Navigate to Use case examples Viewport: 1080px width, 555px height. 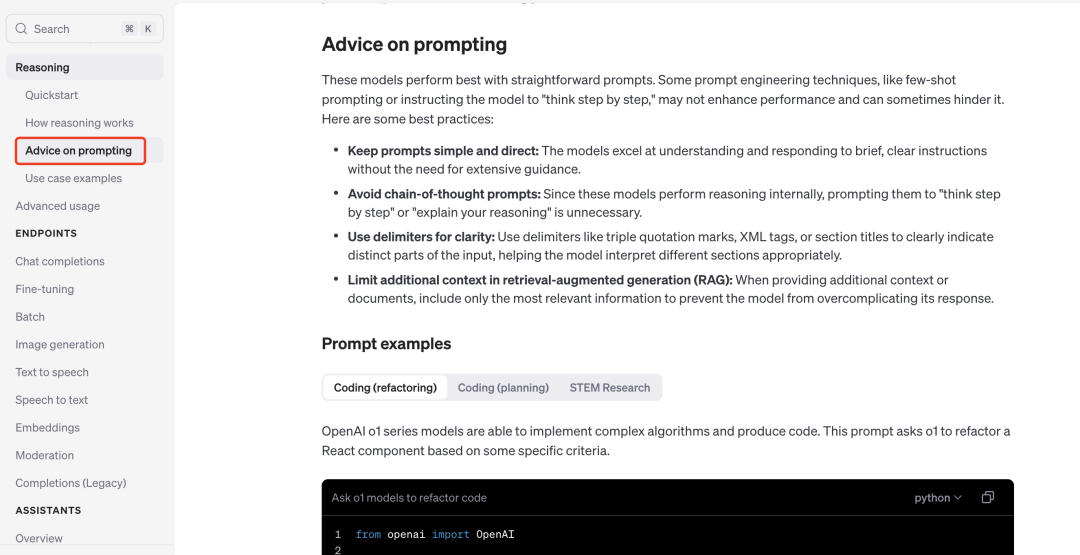point(74,178)
